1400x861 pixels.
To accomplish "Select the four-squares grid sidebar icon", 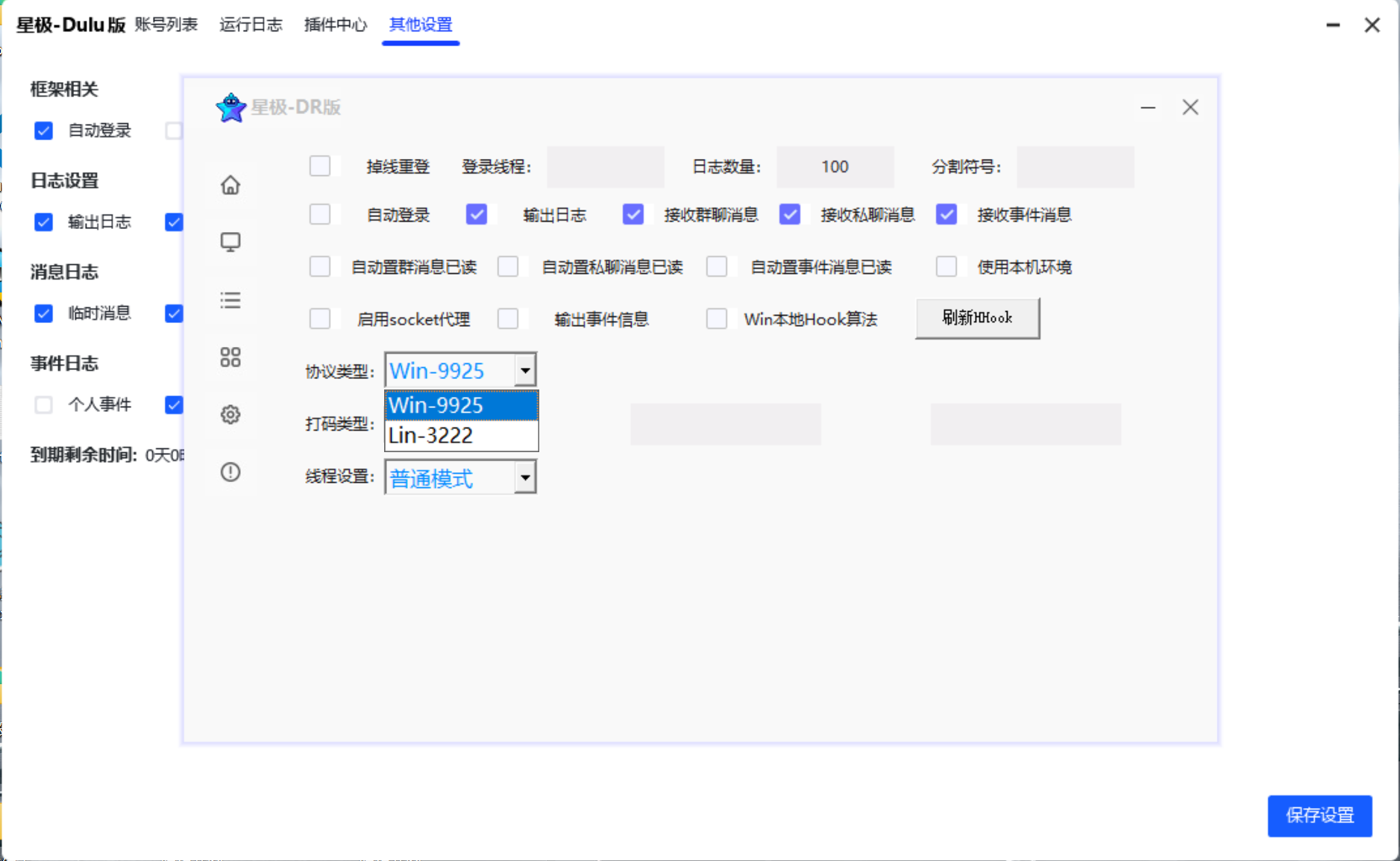I will point(230,357).
